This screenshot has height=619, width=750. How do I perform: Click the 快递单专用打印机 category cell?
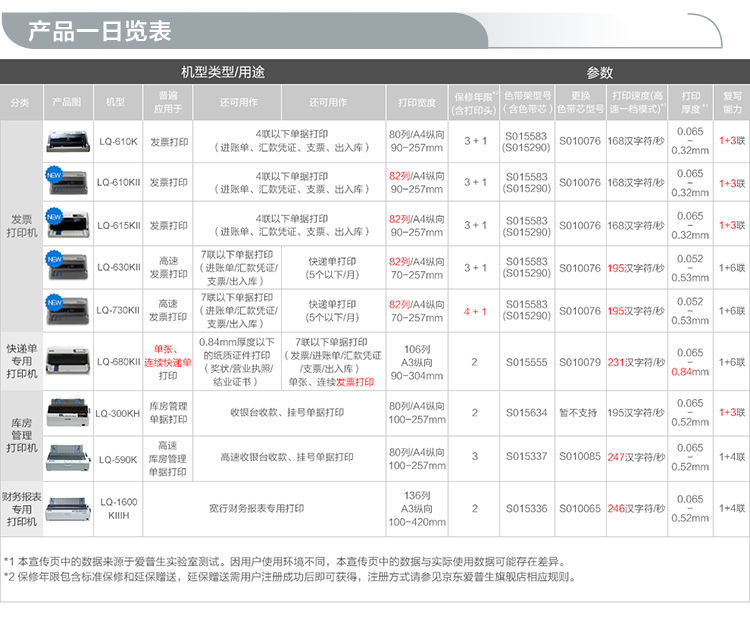pos(22,361)
